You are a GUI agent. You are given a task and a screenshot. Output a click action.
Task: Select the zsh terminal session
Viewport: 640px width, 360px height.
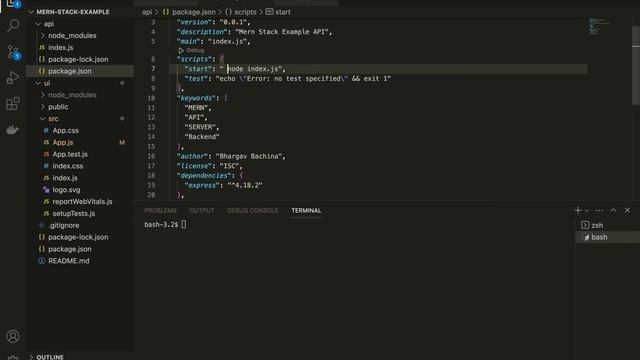[x=608, y=225]
